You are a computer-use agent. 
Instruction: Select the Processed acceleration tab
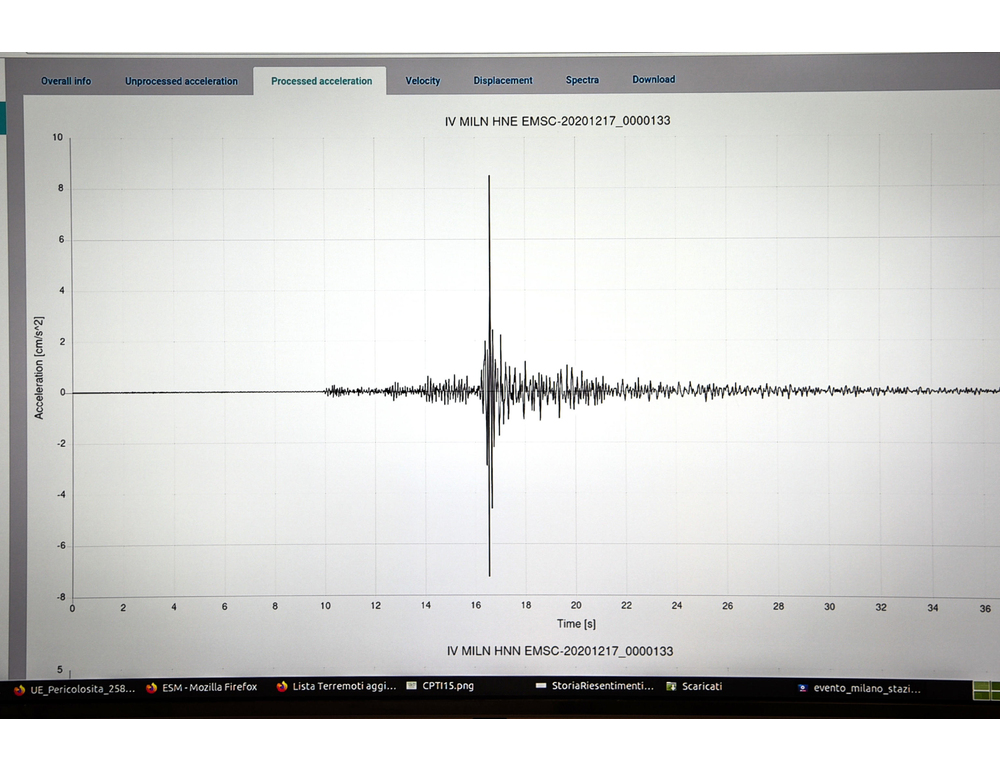[321, 81]
